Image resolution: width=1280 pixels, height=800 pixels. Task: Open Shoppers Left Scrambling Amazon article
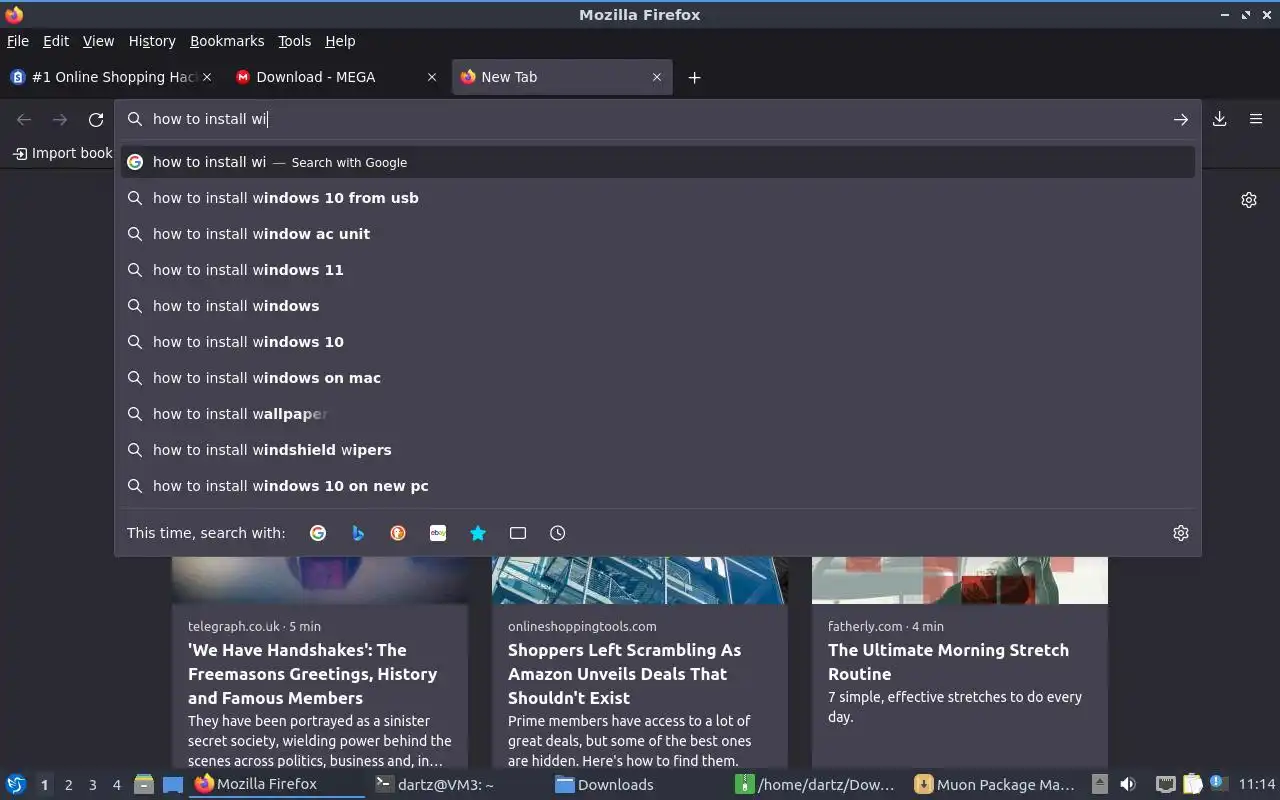pyautogui.click(x=624, y=674)
